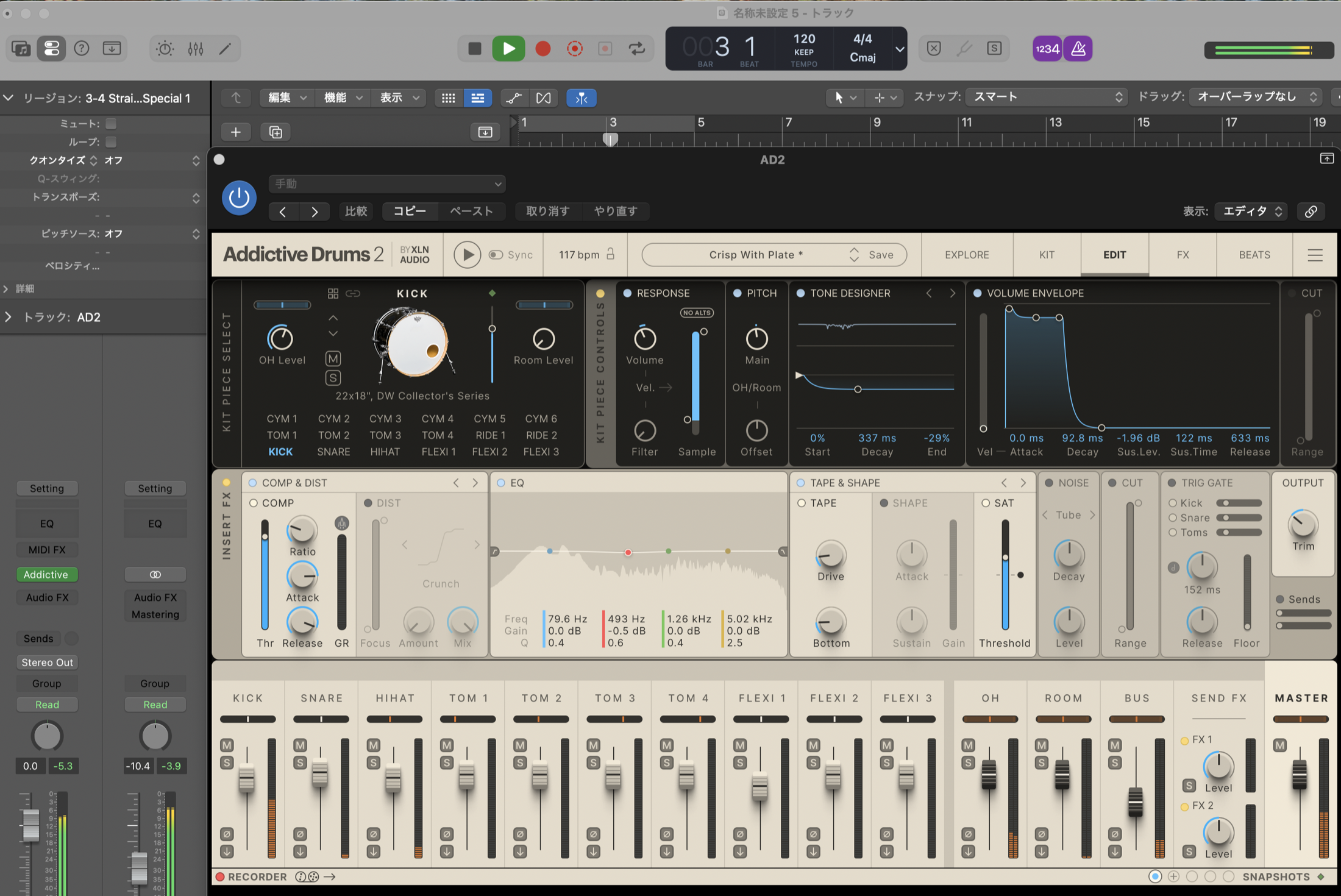Click the OH Level knob
The width and height of the screenshot is (1341, 896).
coord(280,338)
